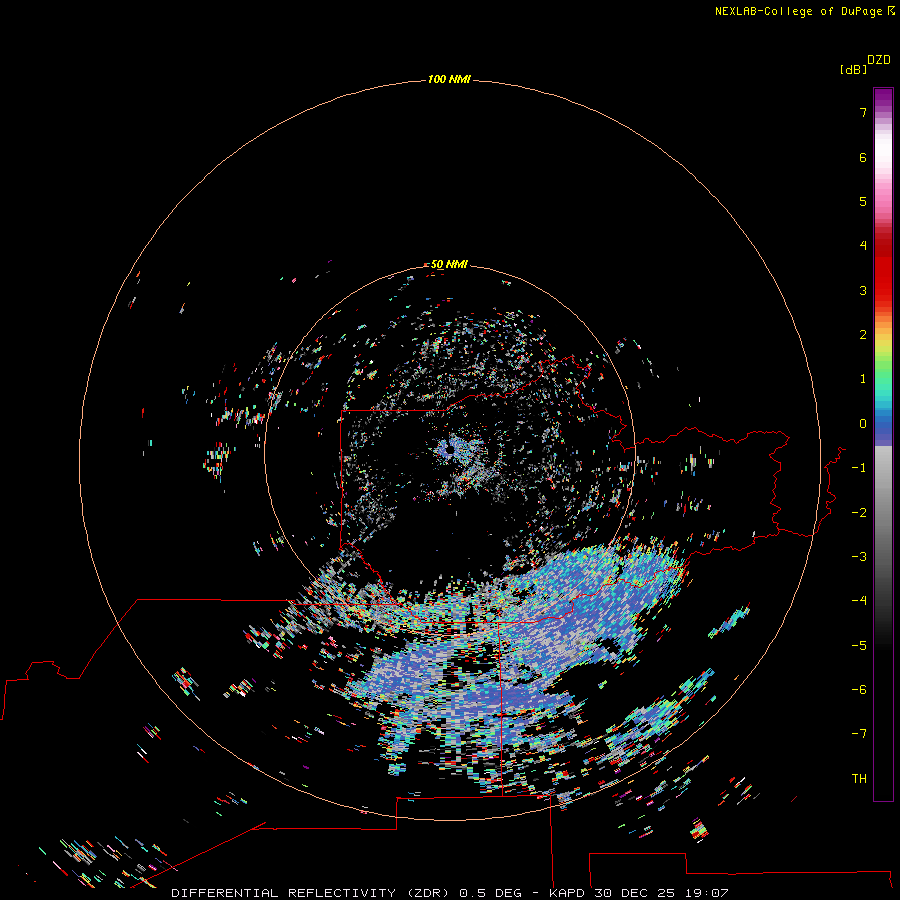This screenshot has width=900, height=900.
Task: Click the -1 value on color scale
Action: (859, 468)
